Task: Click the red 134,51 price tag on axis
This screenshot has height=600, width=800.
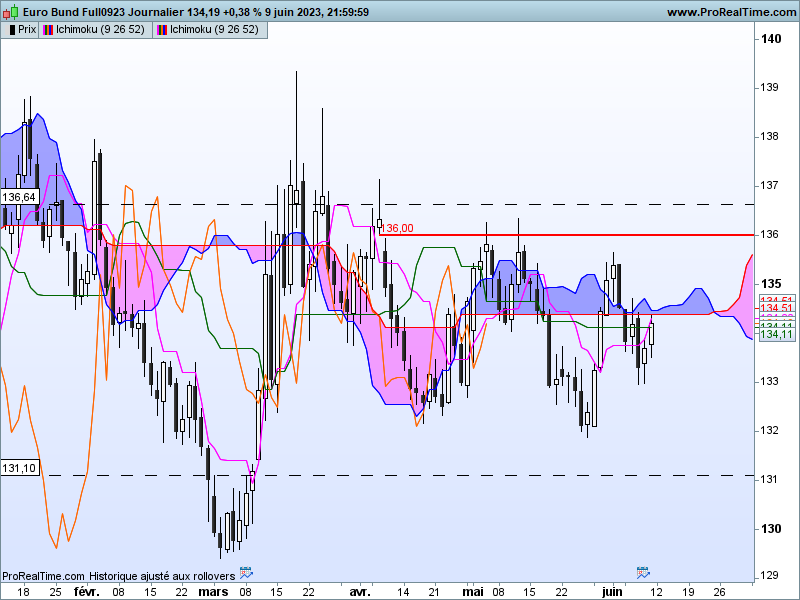Action: coord(777,308)
